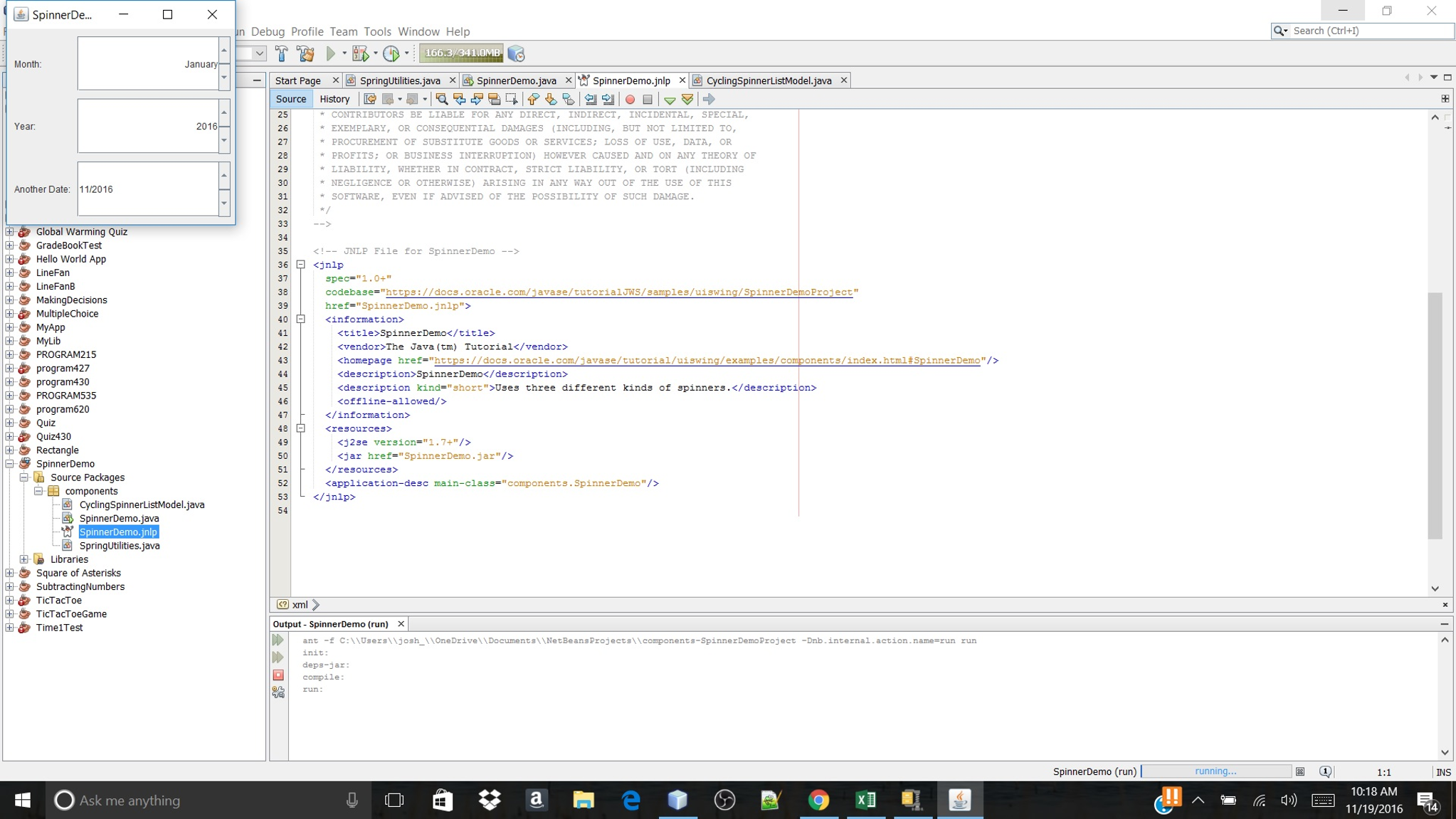Open the Java app from the Windows taskbar
This screenshot has height=819, width=1456.
click(x=961, y=800)
